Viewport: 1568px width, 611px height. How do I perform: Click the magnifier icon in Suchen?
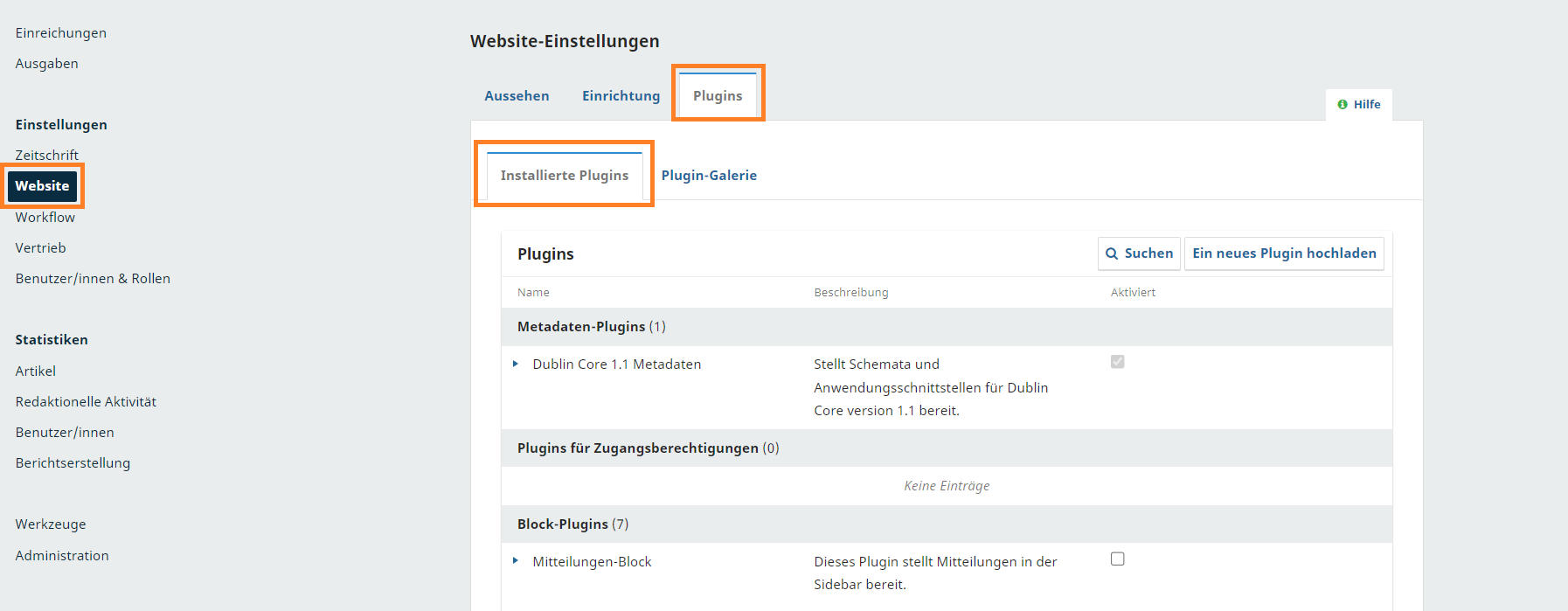point(1112,253)
